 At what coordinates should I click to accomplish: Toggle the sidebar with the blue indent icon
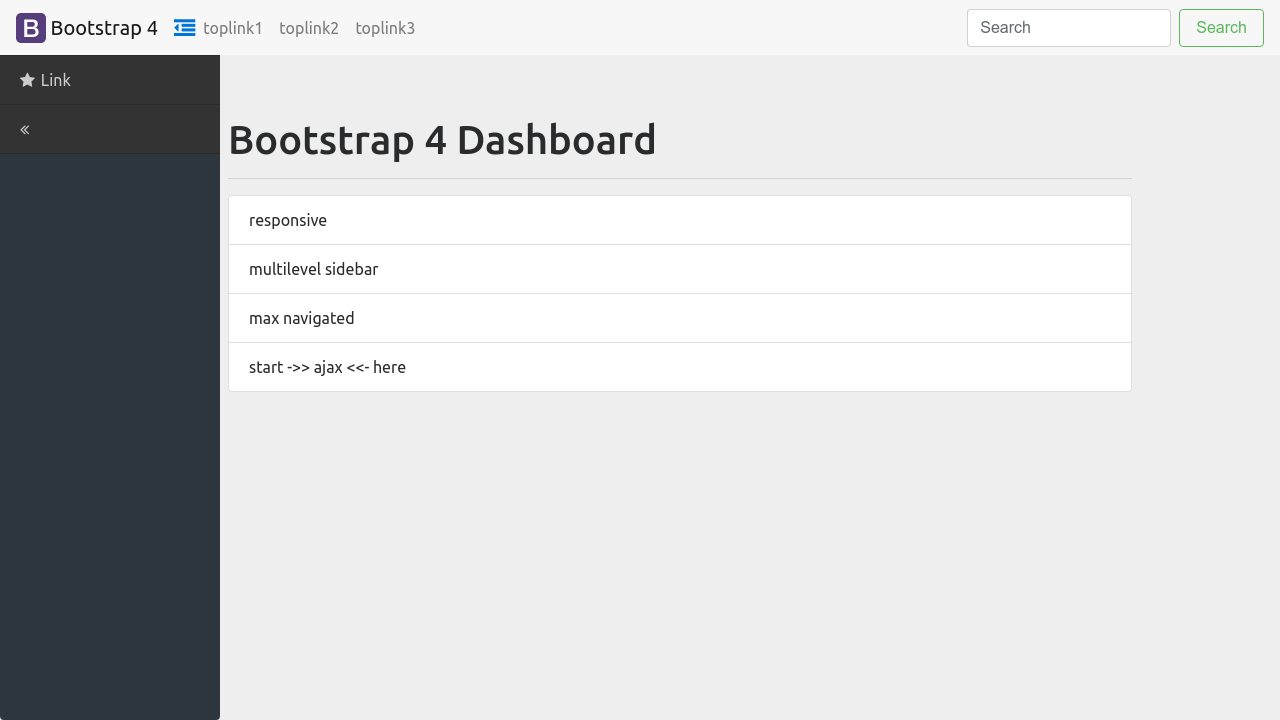(x=184, y=28)
